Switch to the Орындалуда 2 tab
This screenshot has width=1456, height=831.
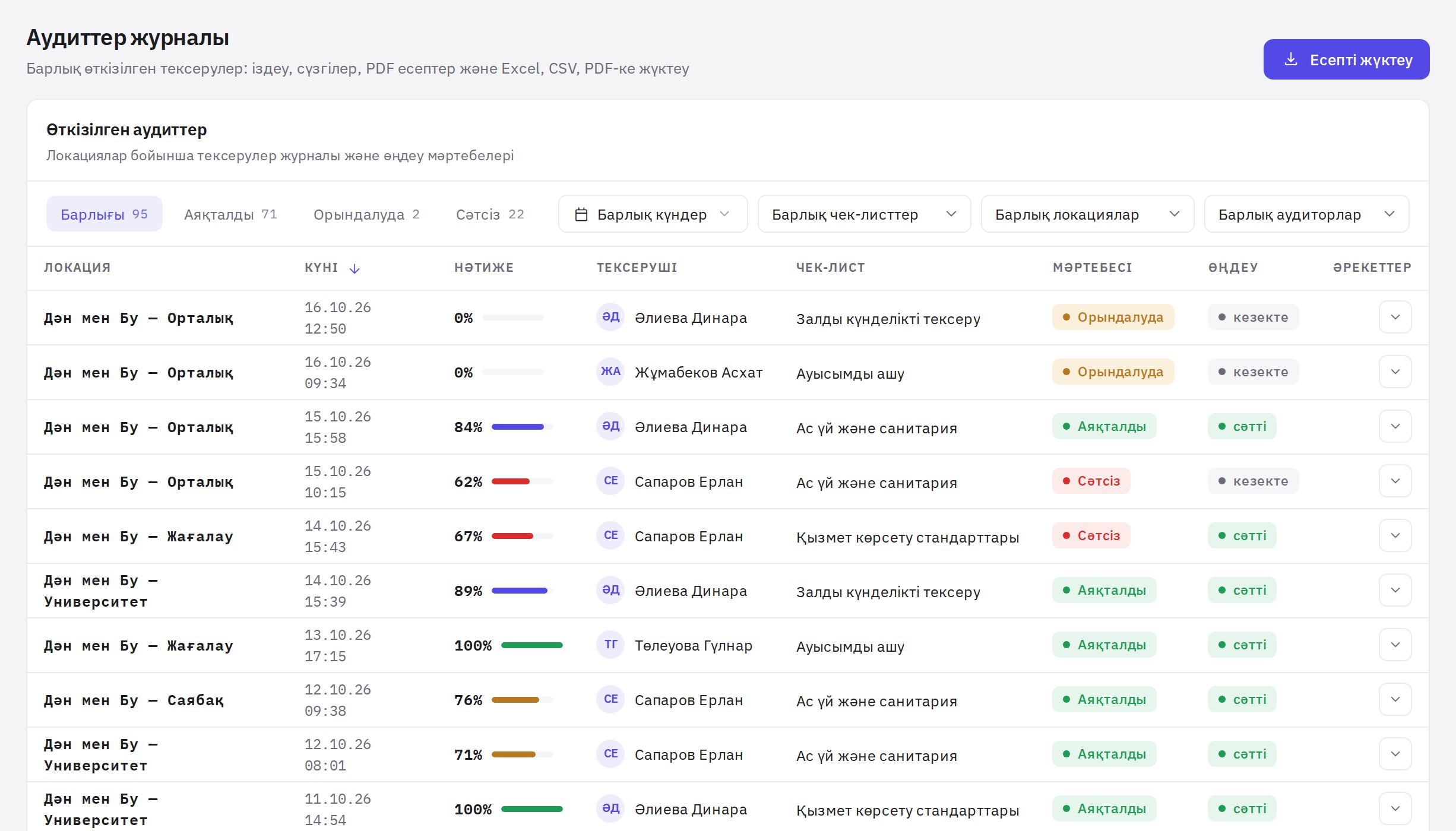tap(366, 214)
